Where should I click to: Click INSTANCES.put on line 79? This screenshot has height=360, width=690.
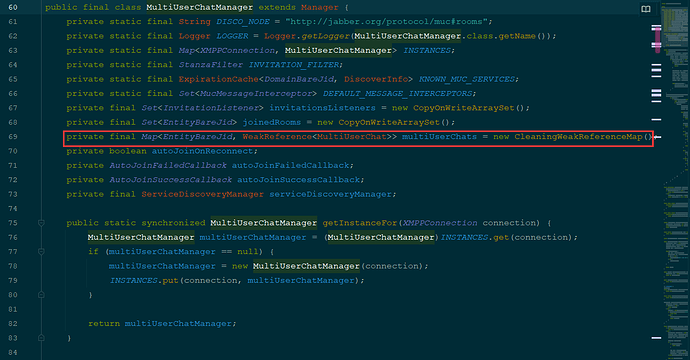point(144,280)
